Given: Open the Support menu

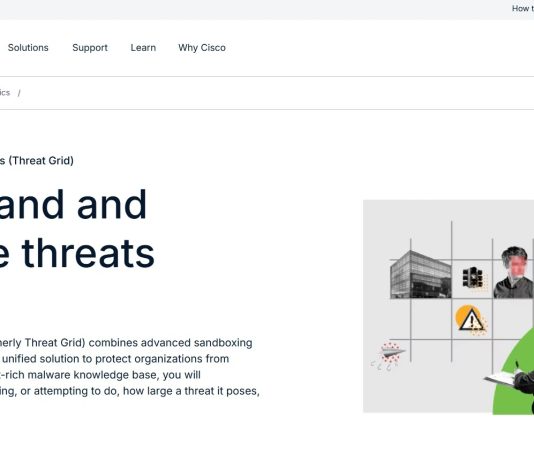Looking at the screenshot, I should [x=90, y=48].
